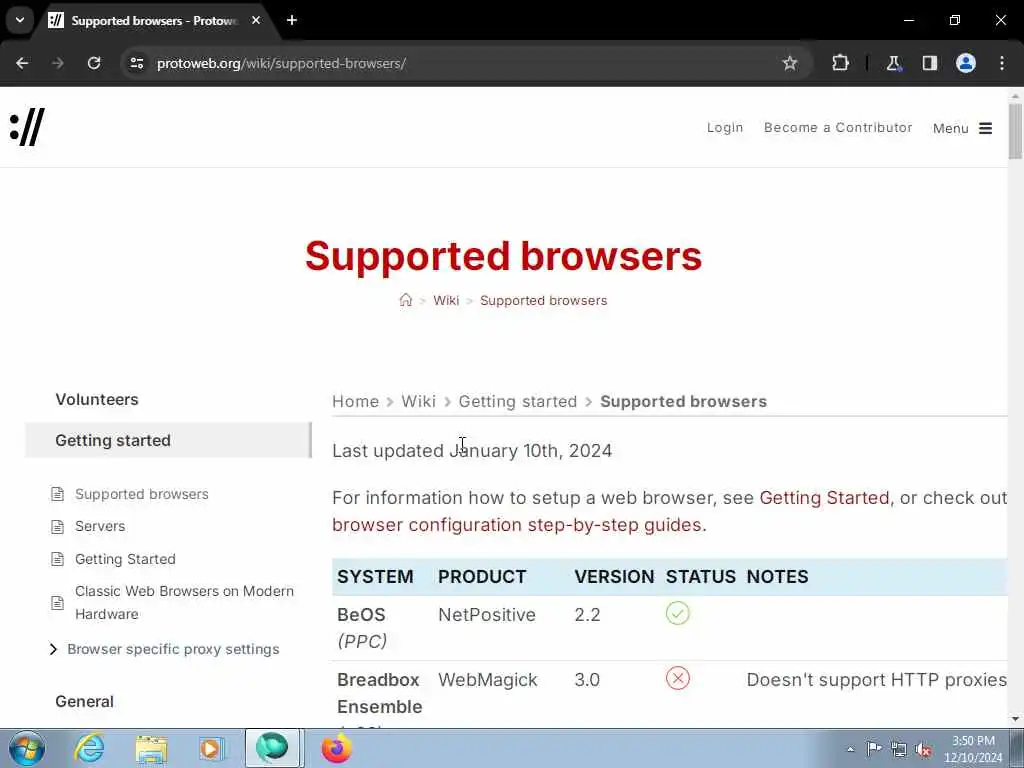Select General in the sidebar

[84, 701]
